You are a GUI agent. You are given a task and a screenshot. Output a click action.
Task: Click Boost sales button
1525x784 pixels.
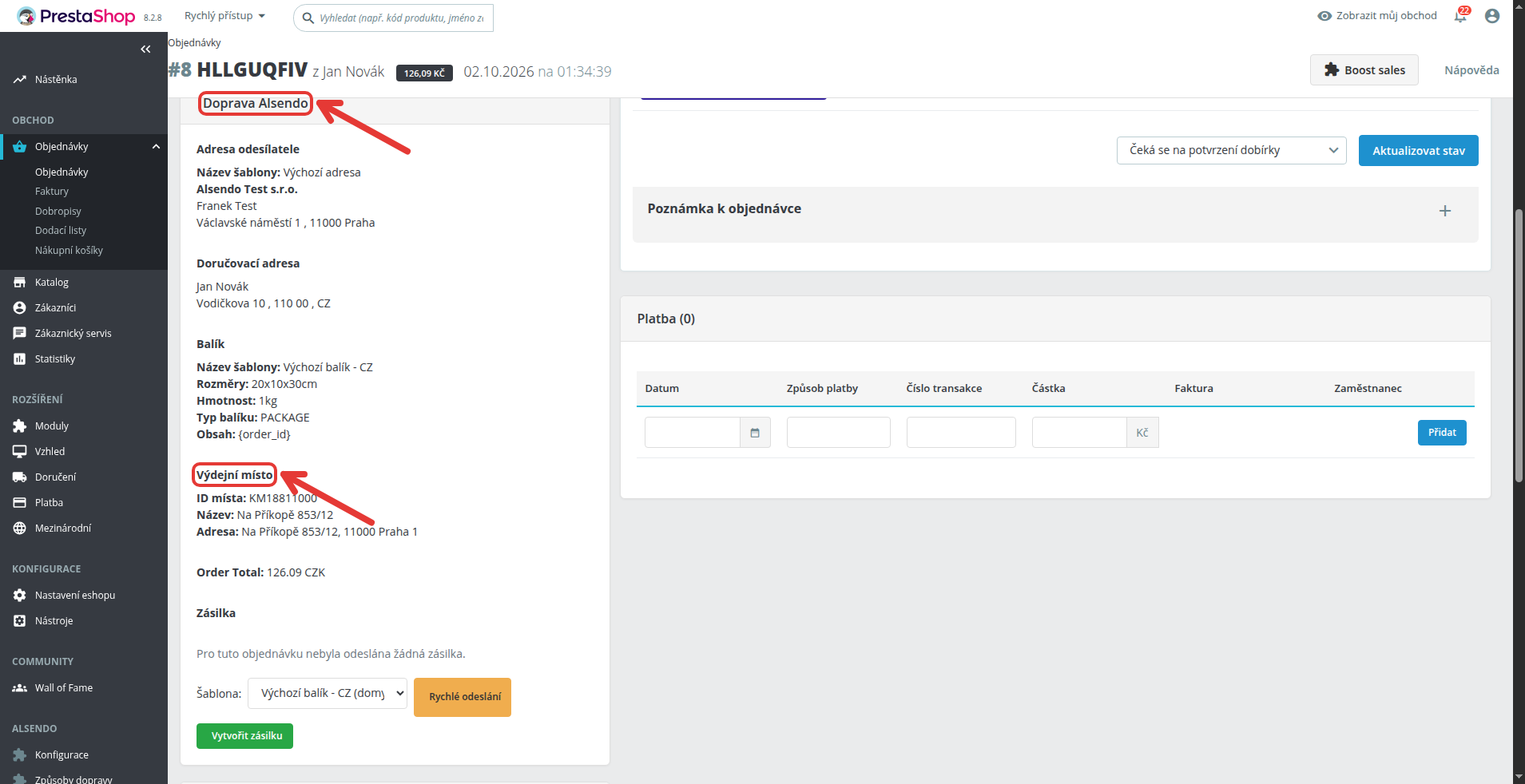pos(1364,70)
